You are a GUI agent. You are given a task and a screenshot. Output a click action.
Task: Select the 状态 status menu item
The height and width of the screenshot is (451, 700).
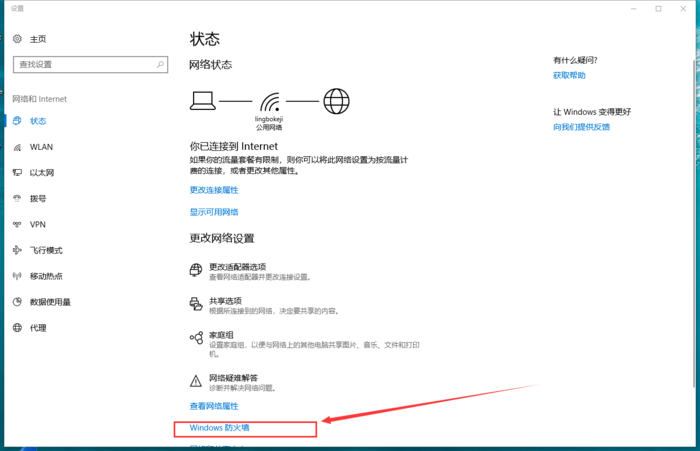pos(38,121)
